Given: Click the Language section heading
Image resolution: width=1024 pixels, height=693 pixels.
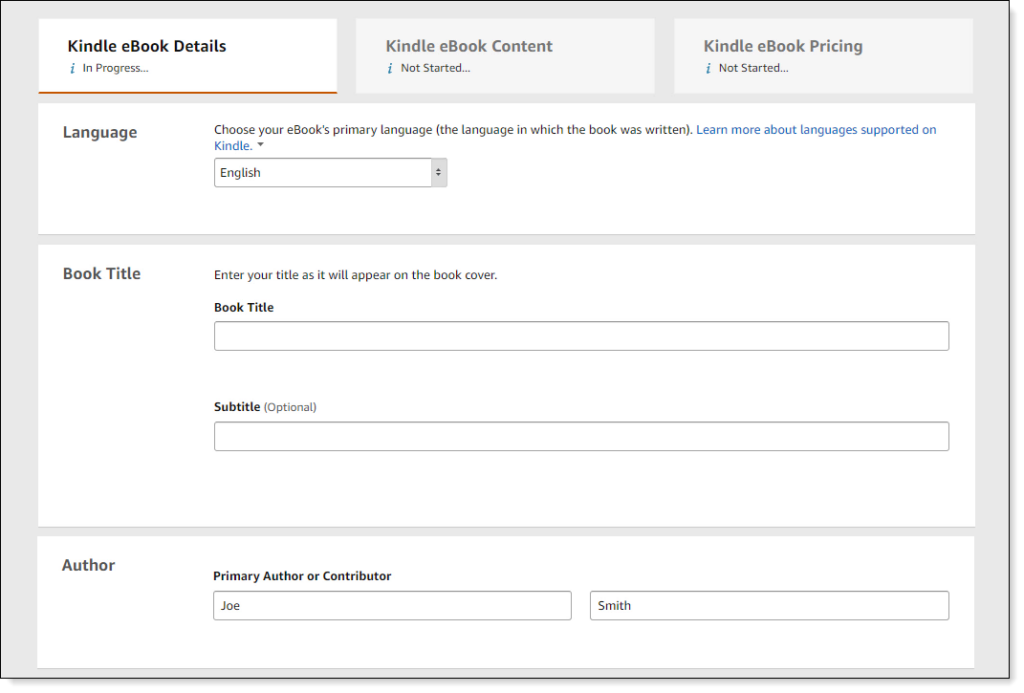Looking at the screenshot, I should click(x=100, y=132).
